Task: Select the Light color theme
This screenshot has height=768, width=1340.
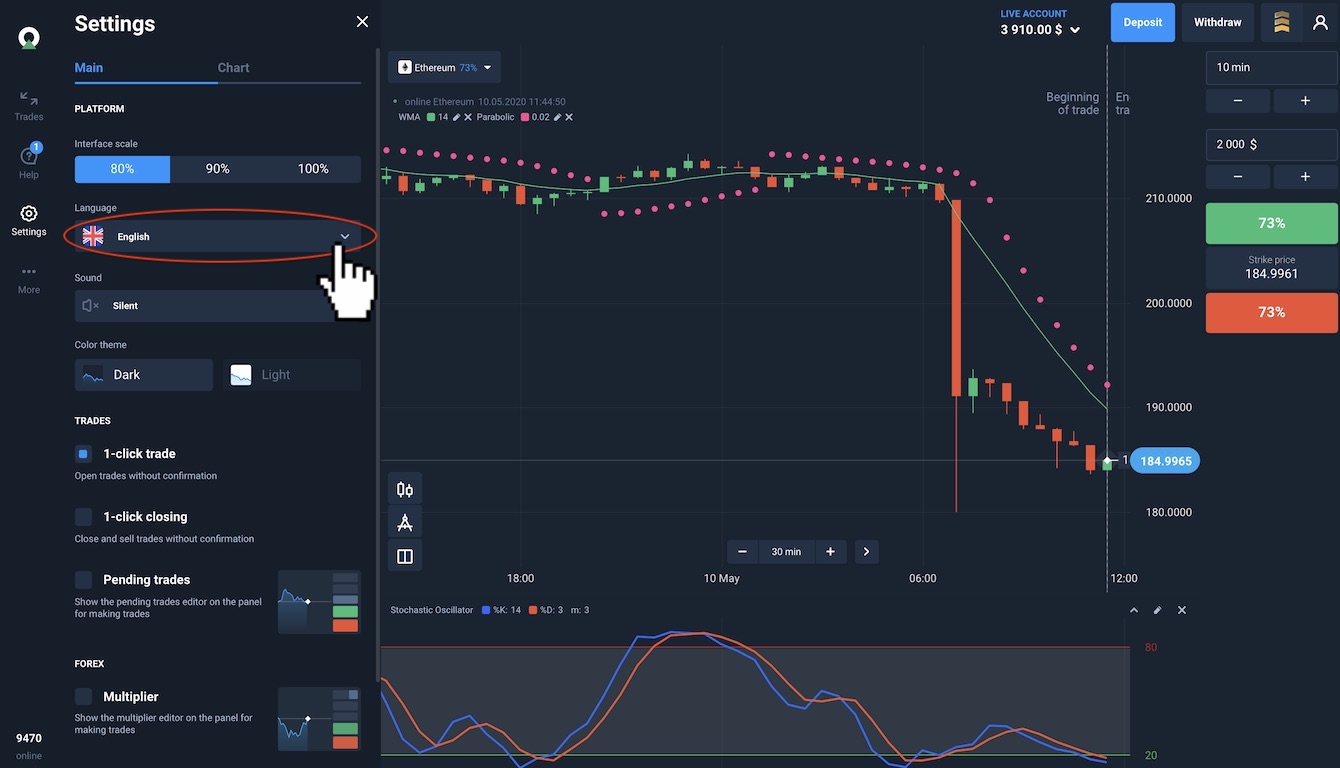Action: click(x=292, y=375)
